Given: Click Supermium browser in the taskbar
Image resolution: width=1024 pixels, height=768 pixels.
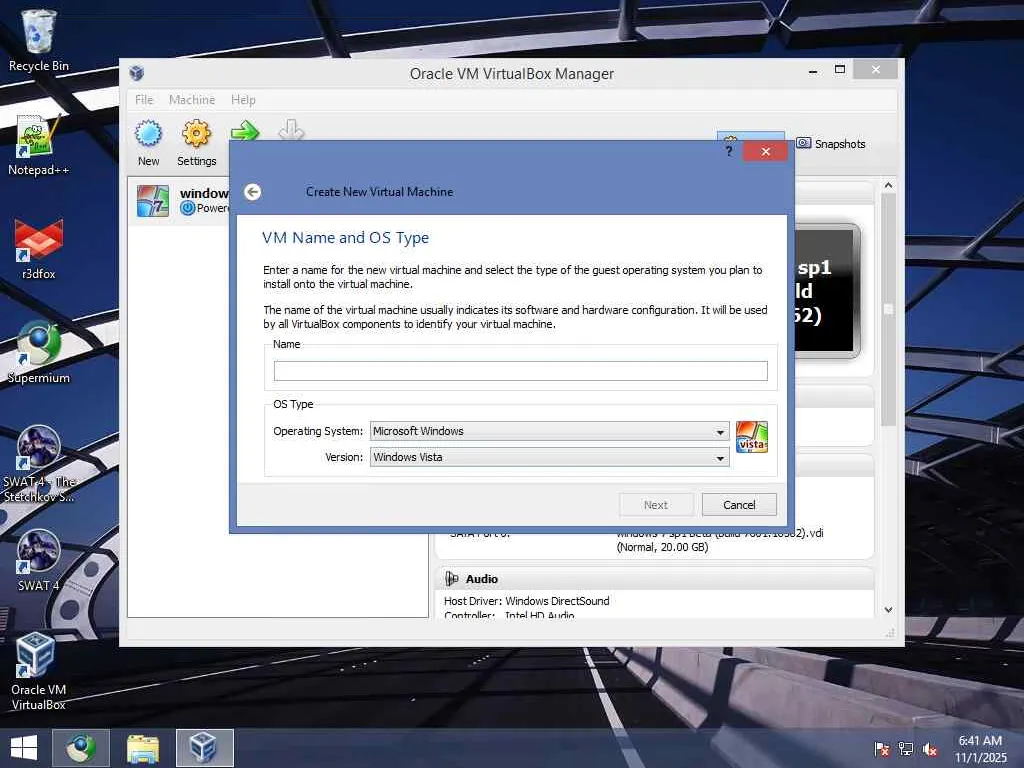Looking at the screenshot, I should [81, 748].
